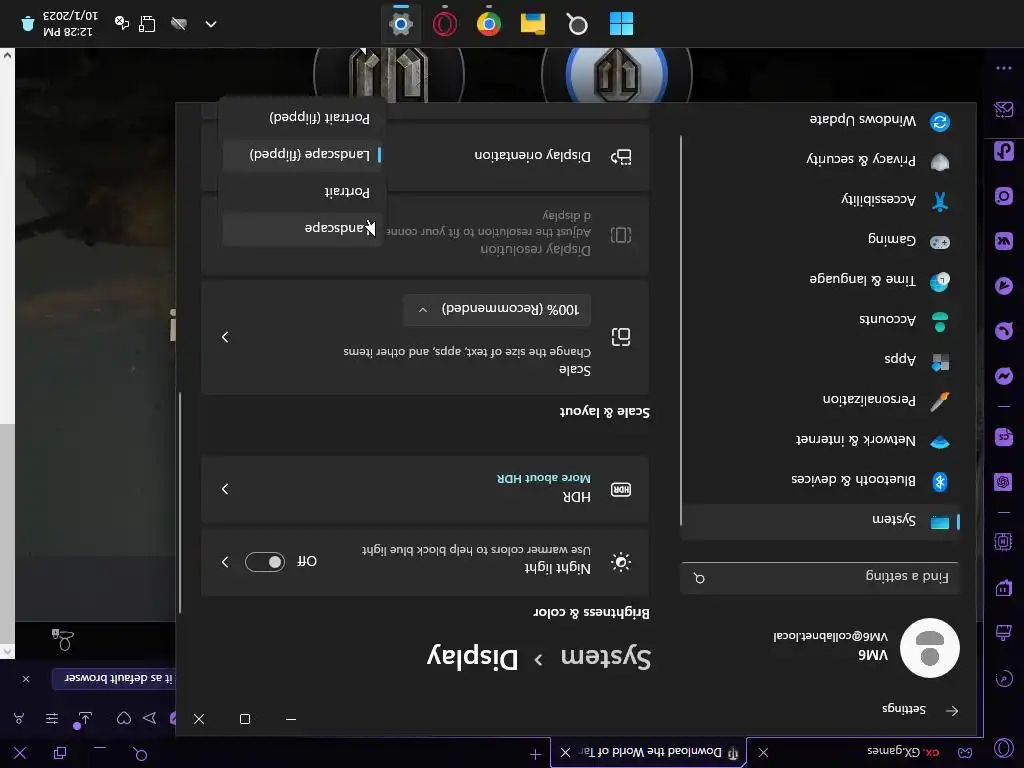
Task: Click the Settings back arrow
Action: pyautogui.click(x=952, y=710)
